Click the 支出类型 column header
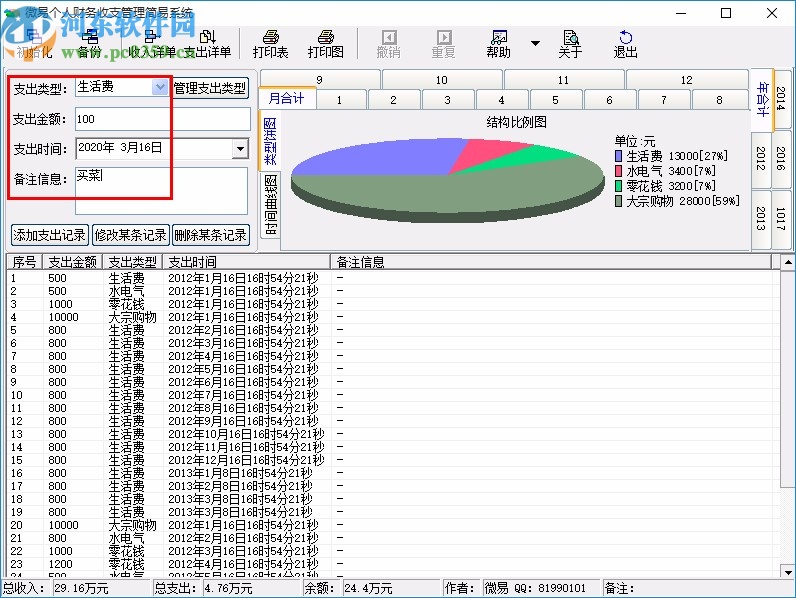Image resolution: width=796 pixels, height=598 pixels. (x=132, y=262)
